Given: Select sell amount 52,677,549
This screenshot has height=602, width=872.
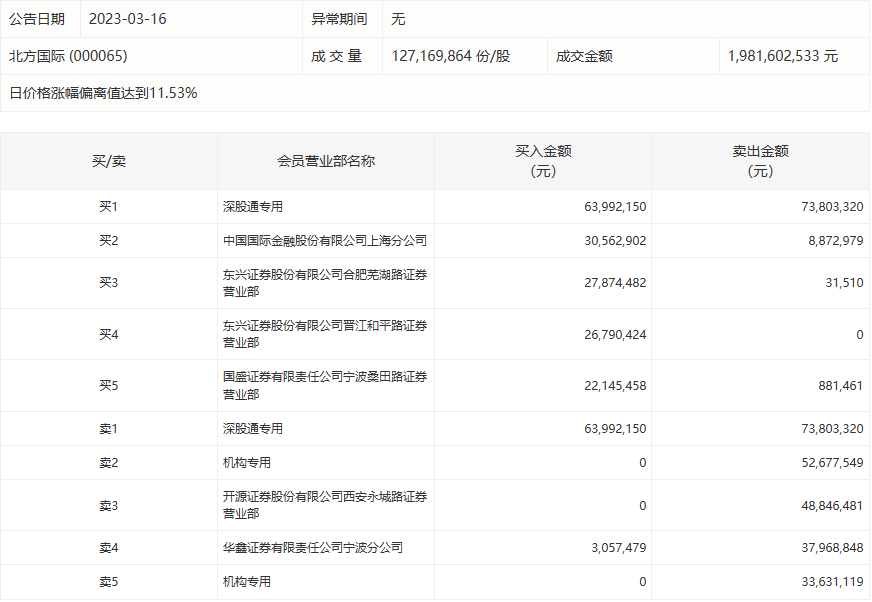Looking at the screenshot, I should click(x=832, y=463).
